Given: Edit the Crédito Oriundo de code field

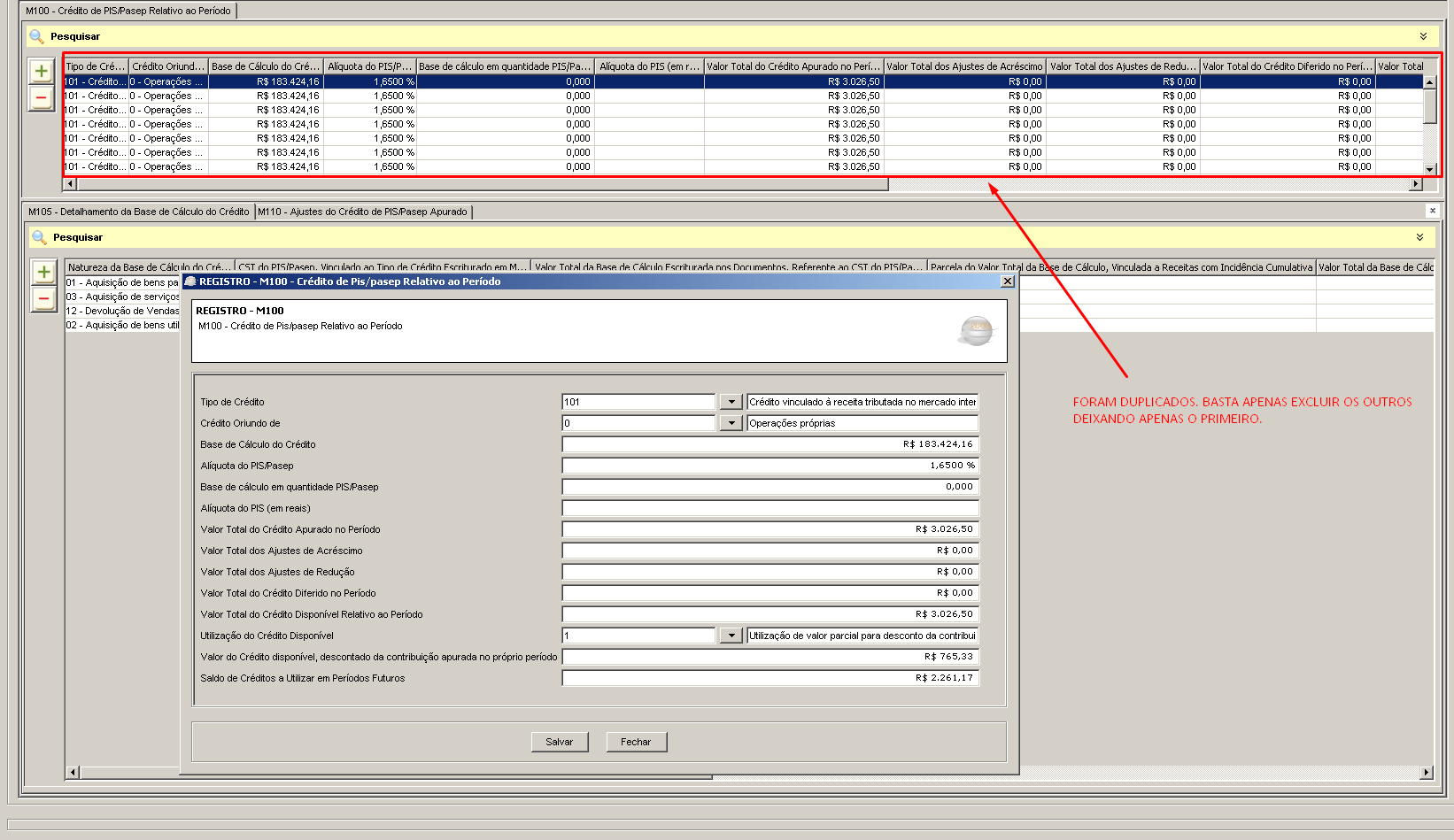Looking at the screenshot, I should click(638, 423).
